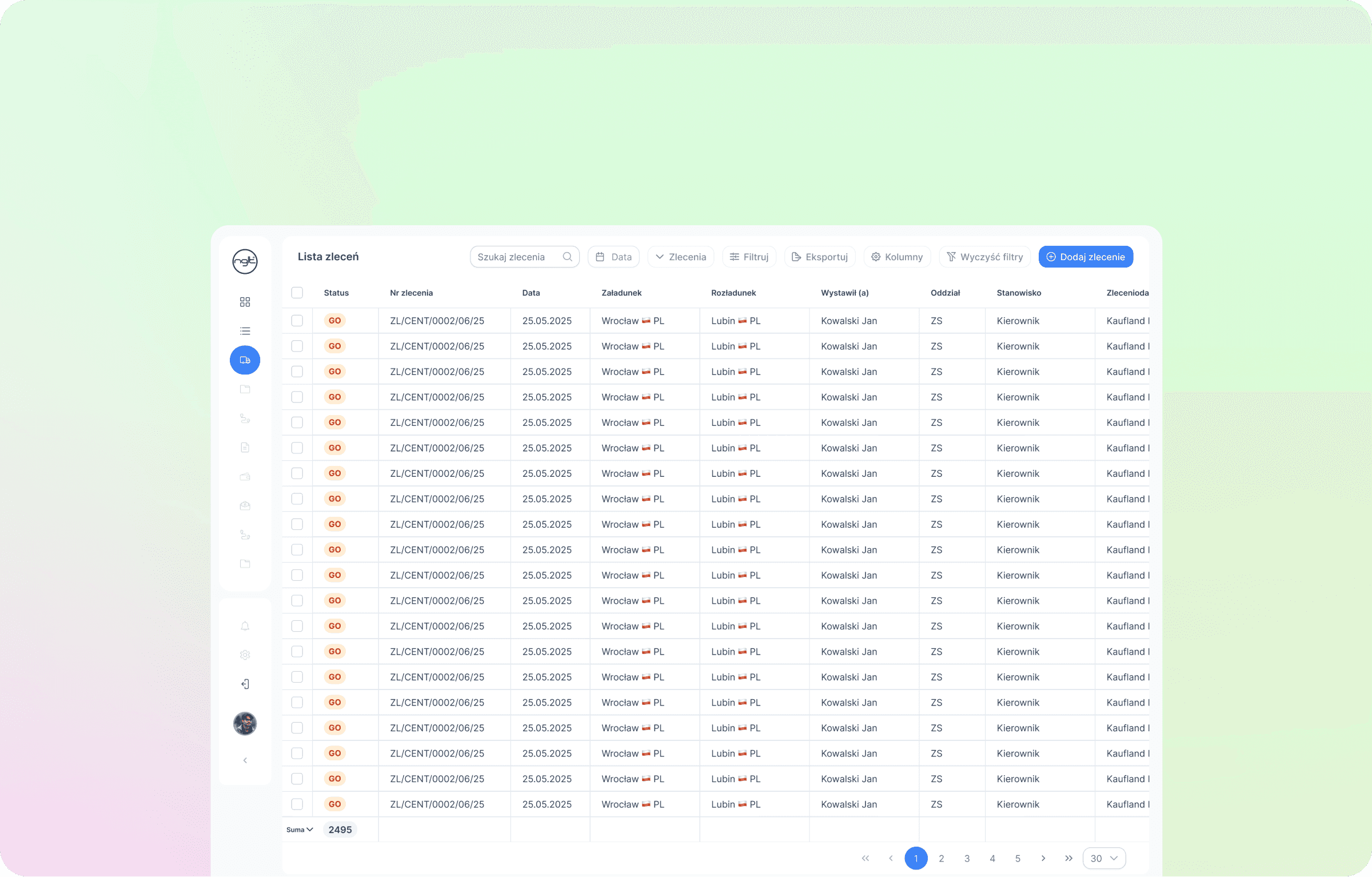Expand the Suma dropdown at table bottom
This screenshot has width=1372, height=877.
(x=300, y=830)
